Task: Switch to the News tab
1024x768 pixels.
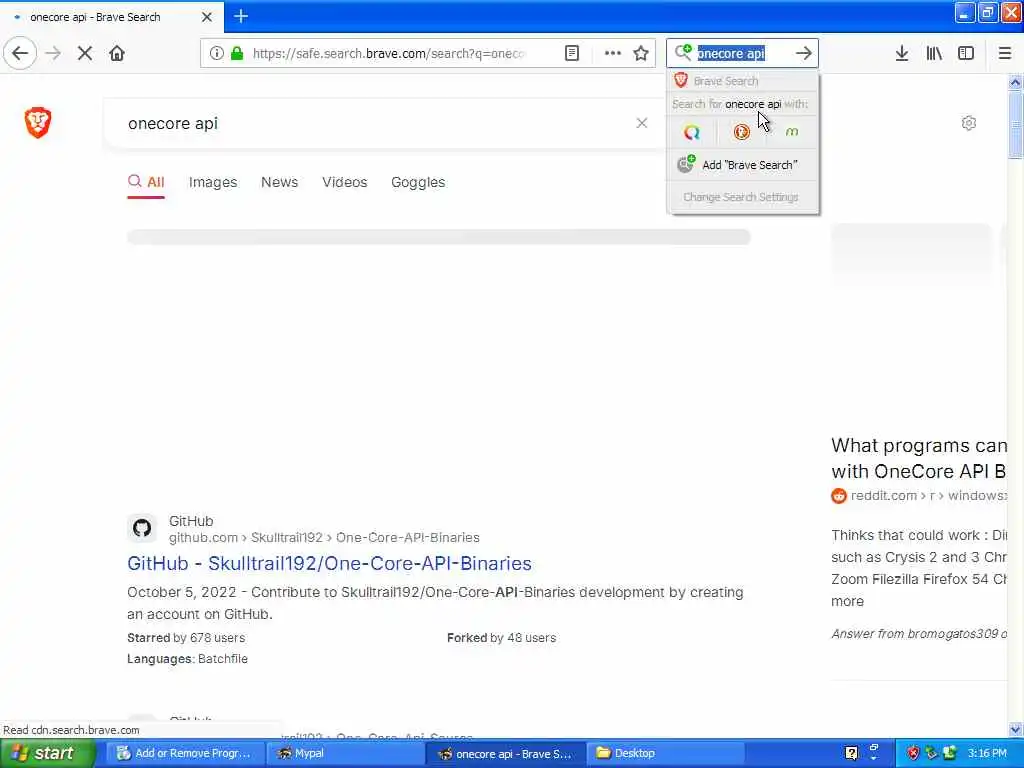Action: point(280,182)
